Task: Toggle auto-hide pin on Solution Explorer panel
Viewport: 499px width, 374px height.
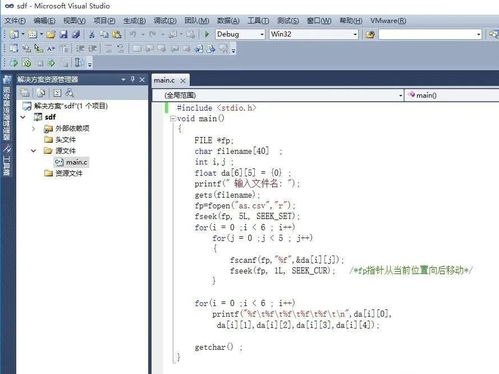Action: pyautogui.click(x=133, y=79)
